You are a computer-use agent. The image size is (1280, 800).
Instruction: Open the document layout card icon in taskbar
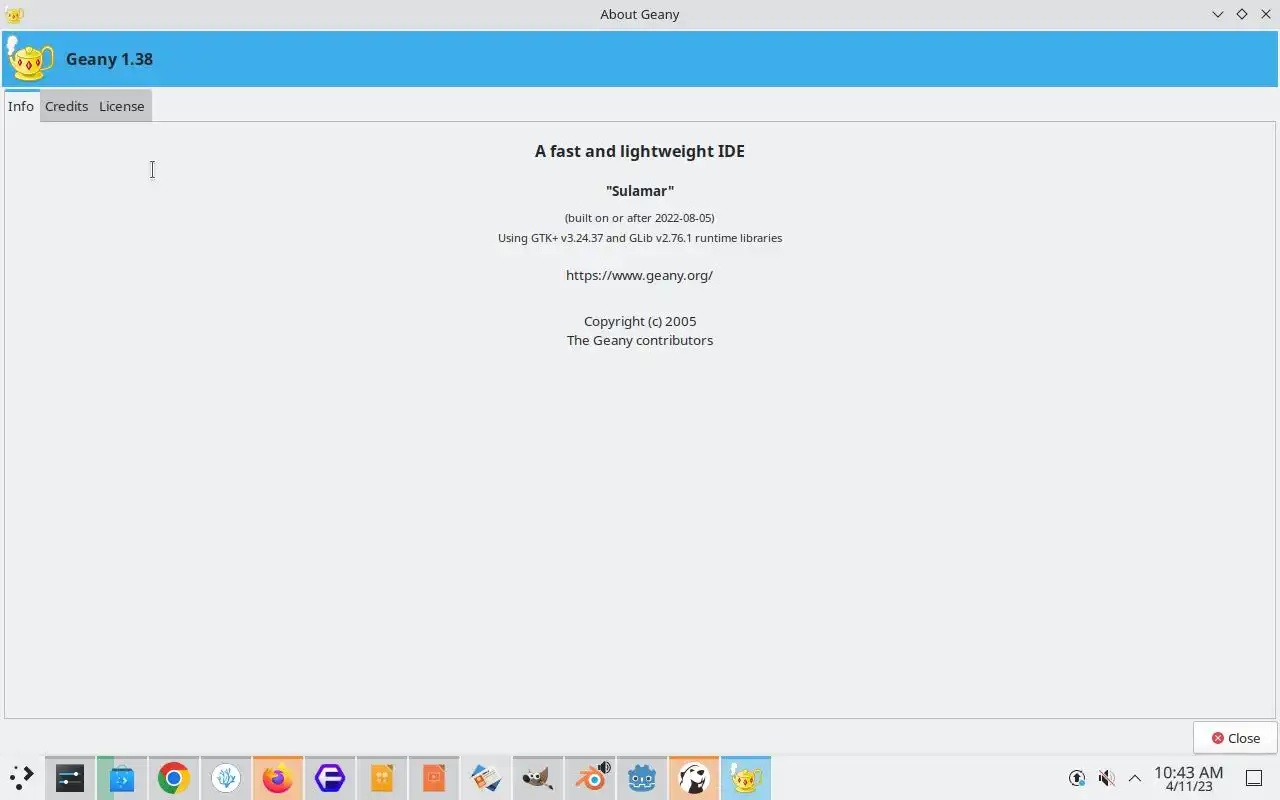tap(486, 778)
